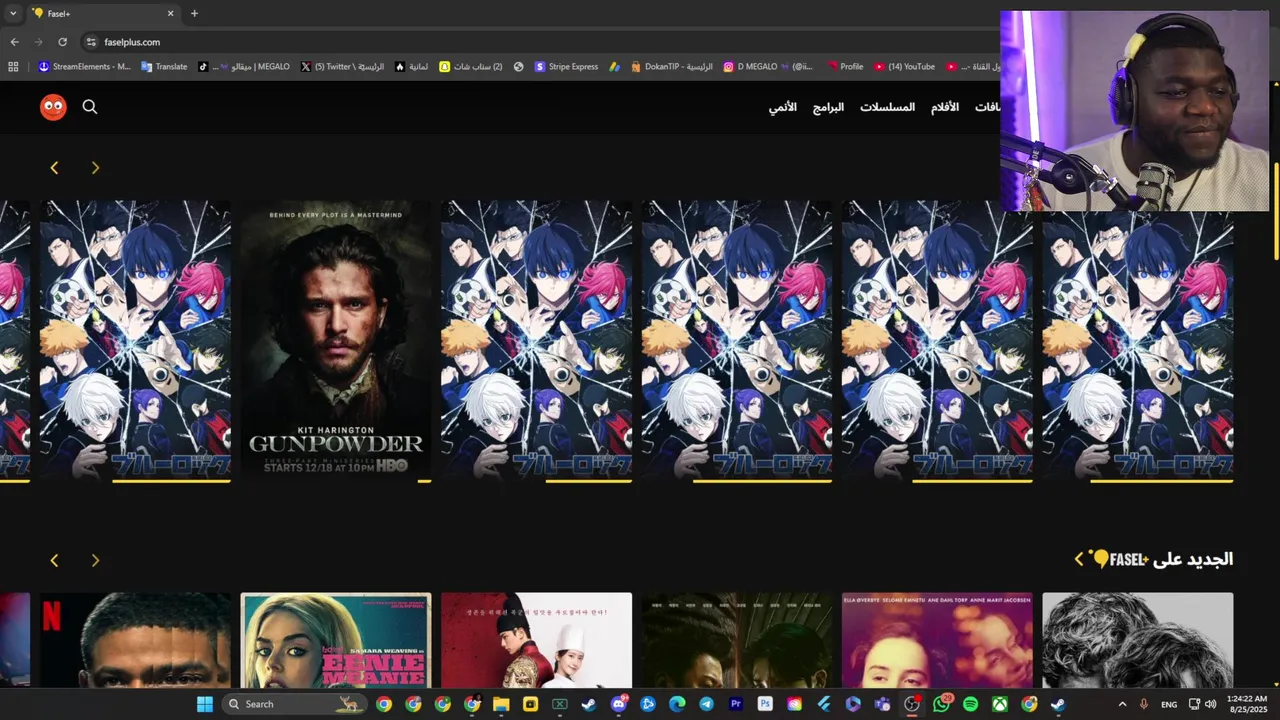Image resolution: width=1280 pixels, height=720 pixels.
Task: Open the Gunpowder Kit Harington poster
Action: pos(336,340)
